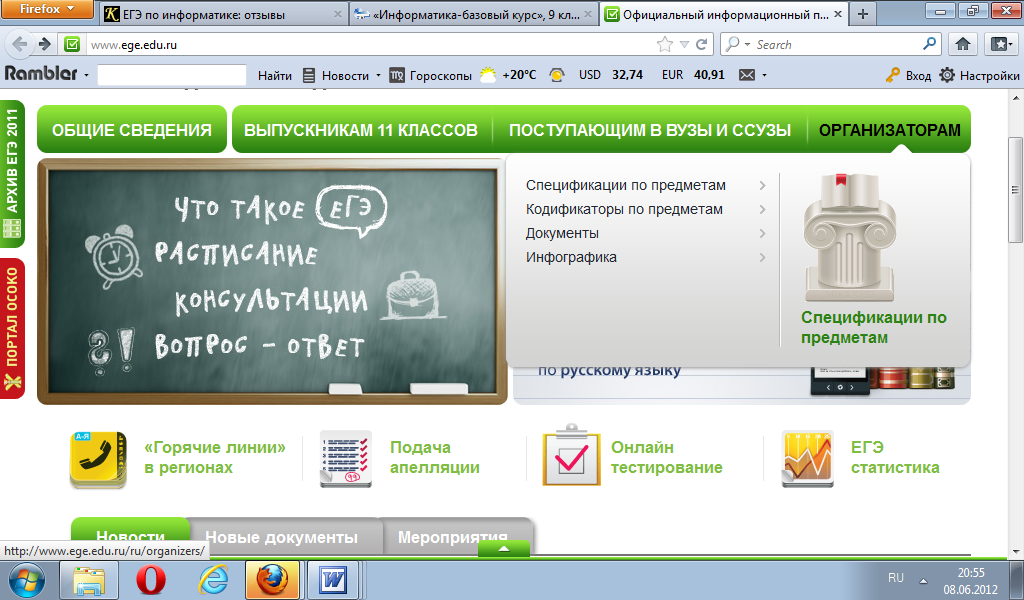Open the search engine selector dropdown

747,44
